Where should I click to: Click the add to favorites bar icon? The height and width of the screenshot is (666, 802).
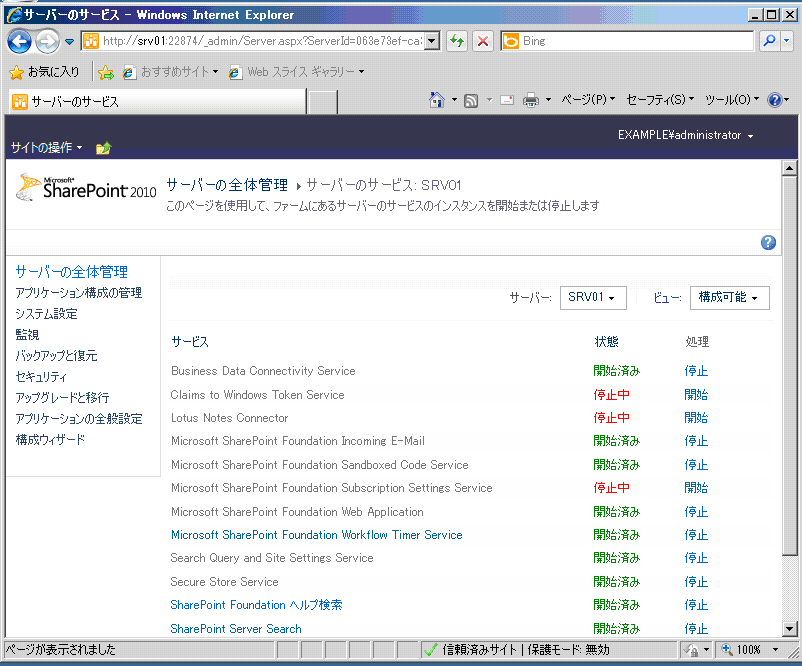[x=106, y=73]
